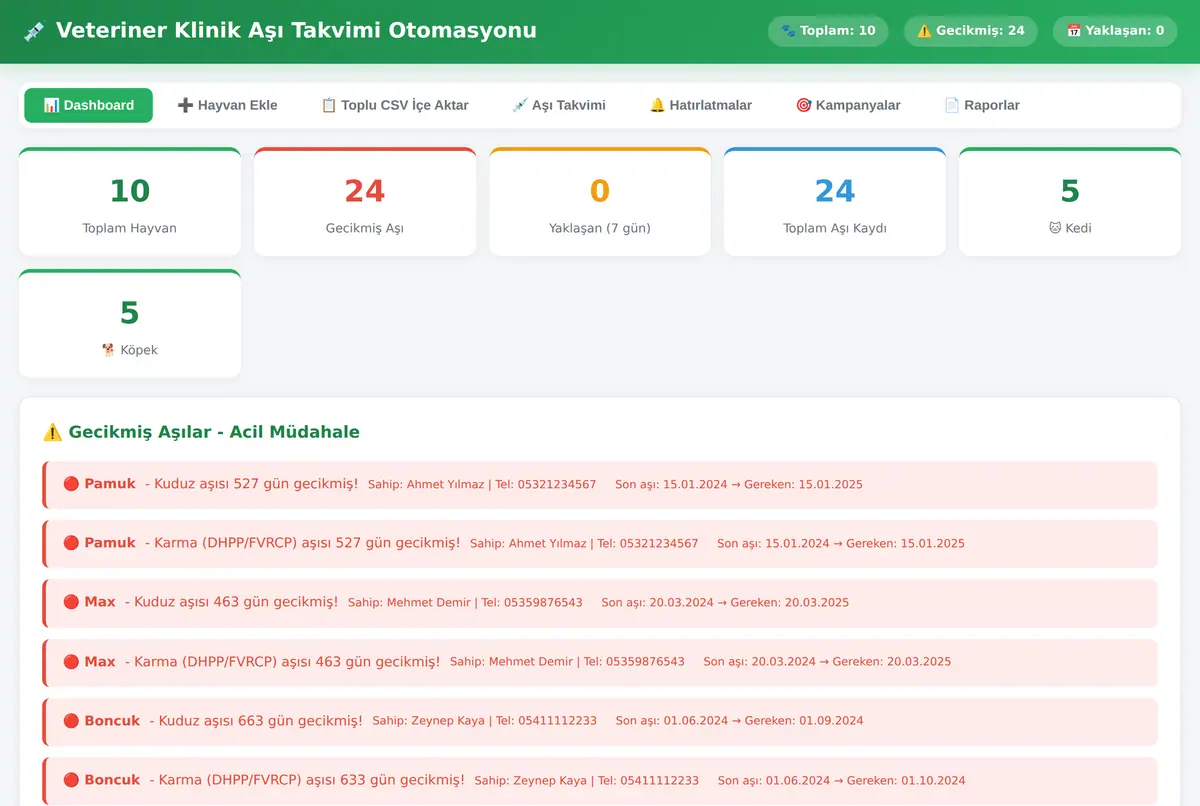Click the calendar icon in Yaklaşan badge
The image size is (1200, 806).
1074,31
